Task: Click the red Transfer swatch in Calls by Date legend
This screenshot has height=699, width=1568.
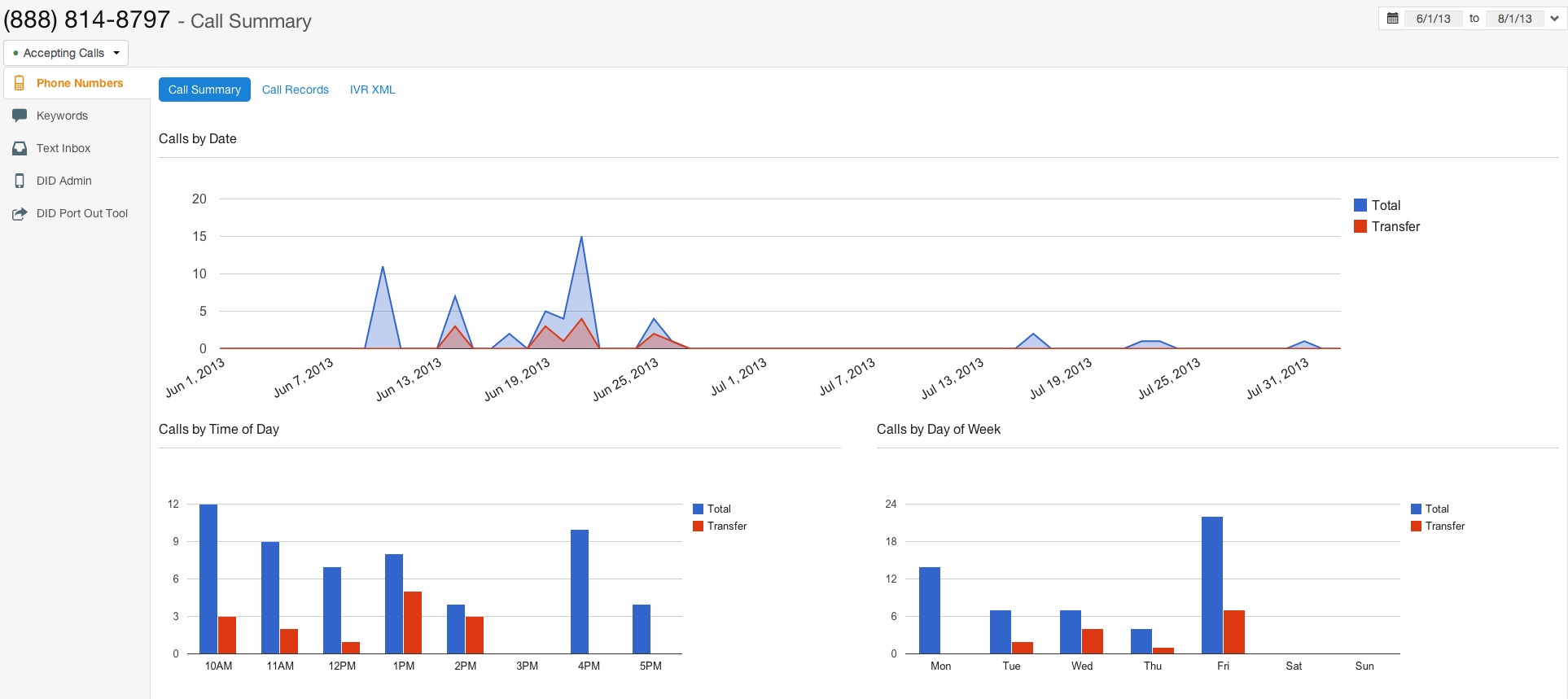Action: 1360,226
